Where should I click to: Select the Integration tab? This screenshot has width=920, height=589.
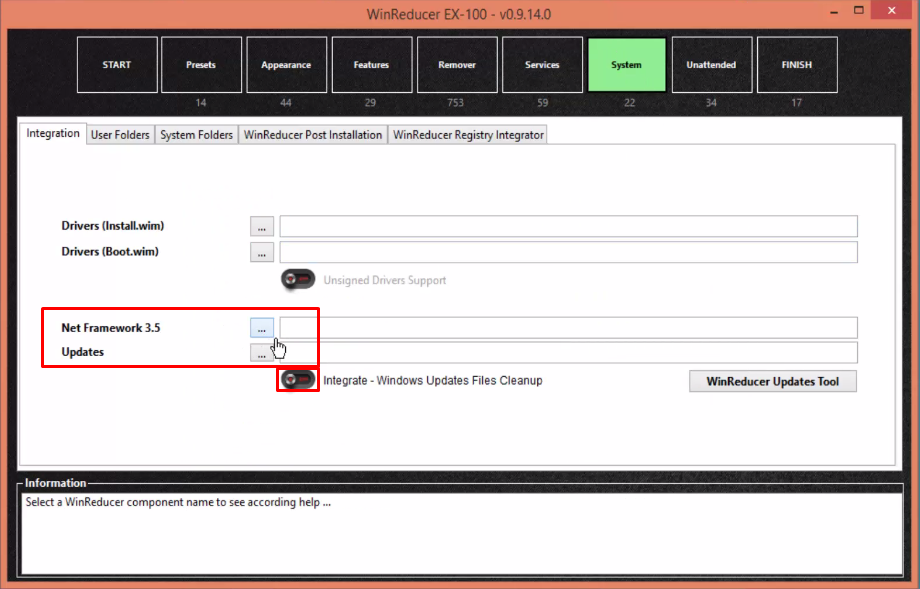coord(53,133)
